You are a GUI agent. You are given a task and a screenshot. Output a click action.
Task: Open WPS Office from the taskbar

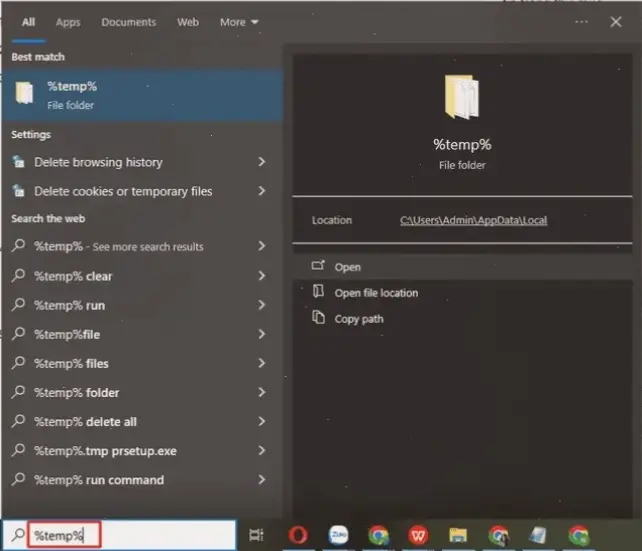418,535
